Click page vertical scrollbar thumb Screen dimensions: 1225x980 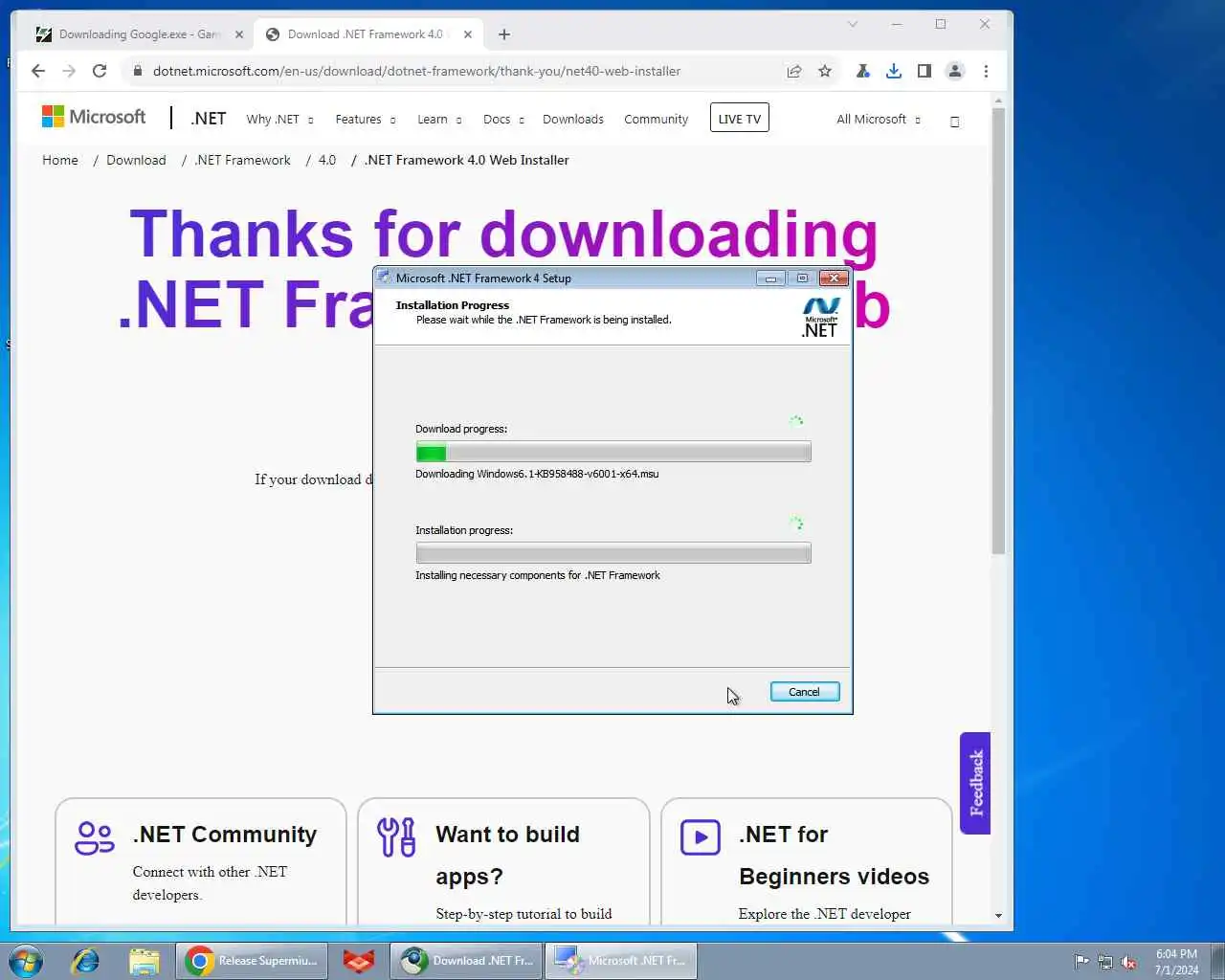click(x=998, y=330)
